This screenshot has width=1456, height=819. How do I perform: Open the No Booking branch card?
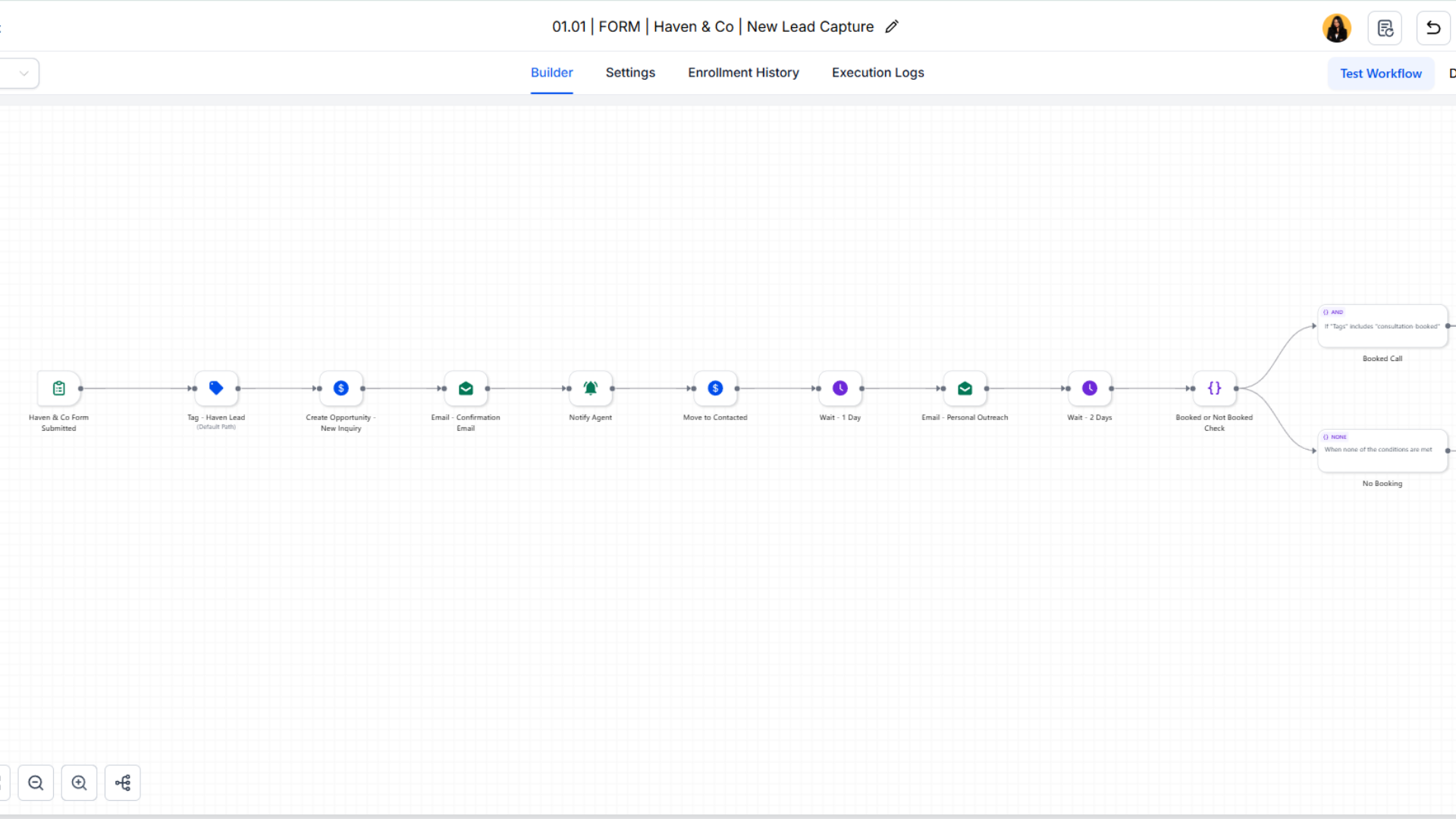[1382, 450]
